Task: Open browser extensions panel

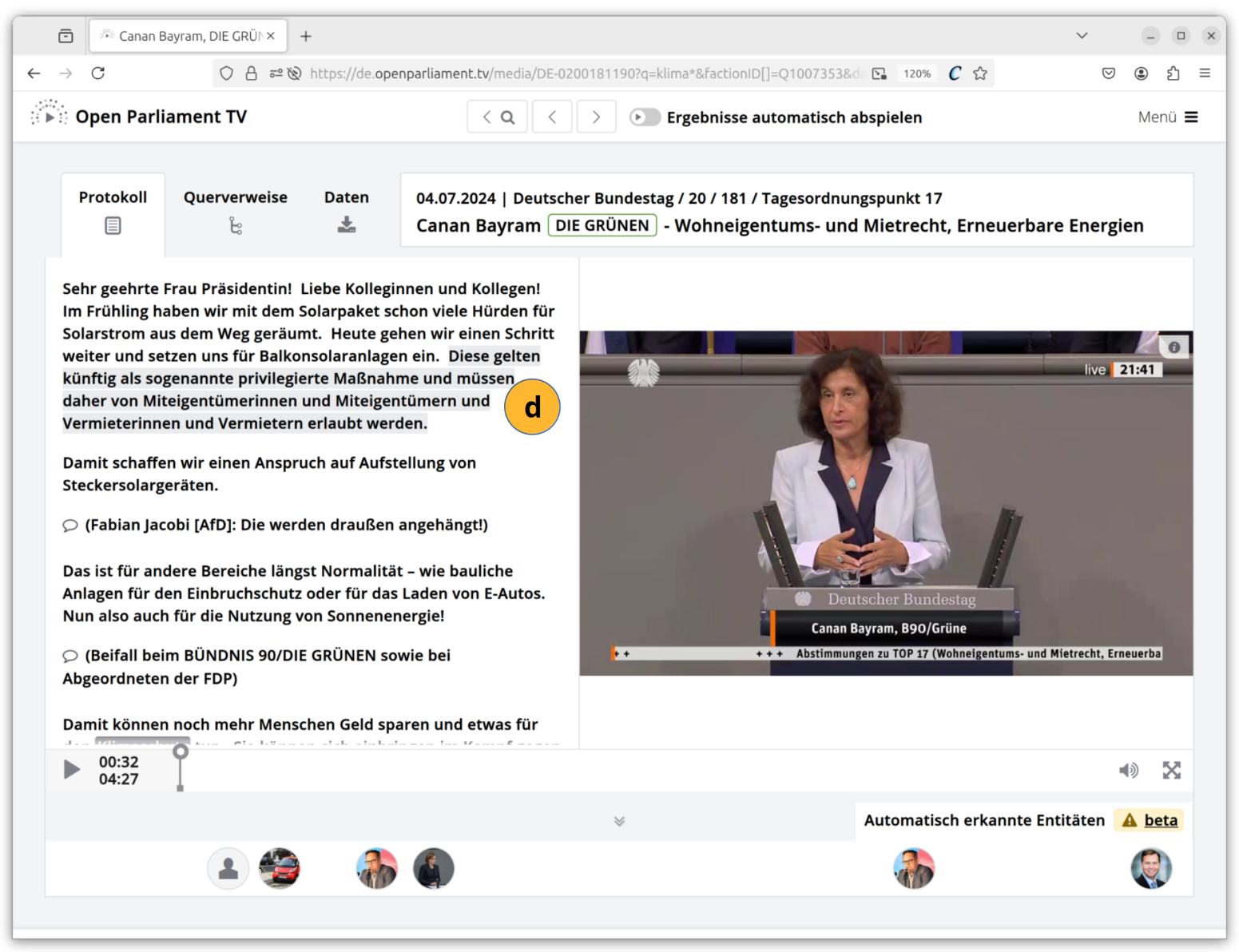Action: pyautogui.click(x=1173, y=73)
